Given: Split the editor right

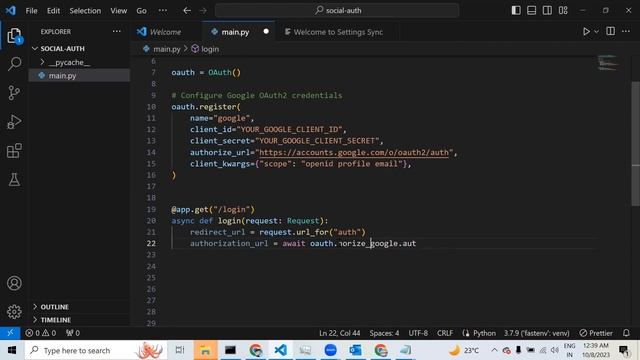Looking at the screenshot, I should tap(610, 31).
